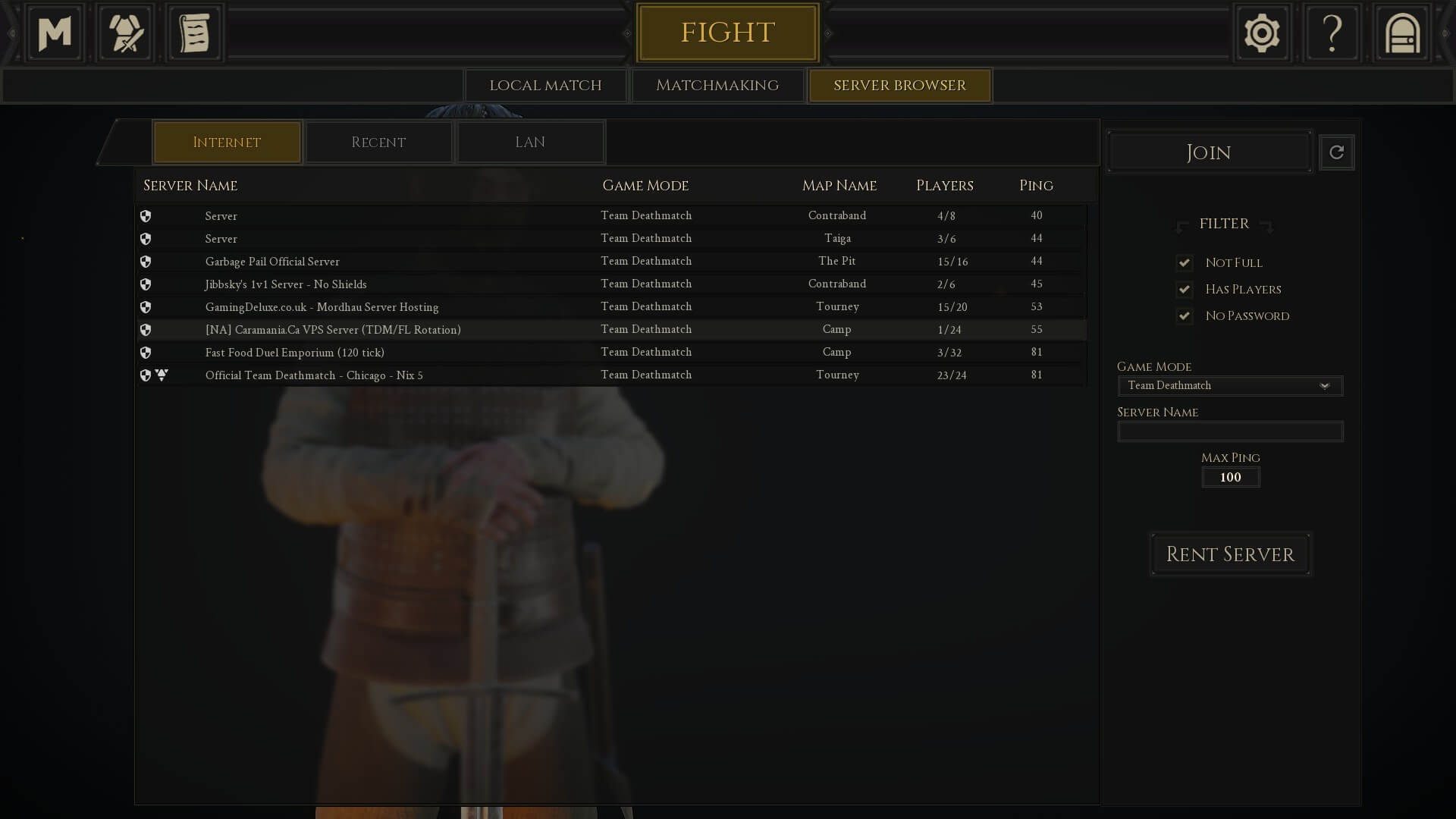Screen dimensions: 1456x819
Task: Click the Max Ping value field
Action: [1230, 477]
